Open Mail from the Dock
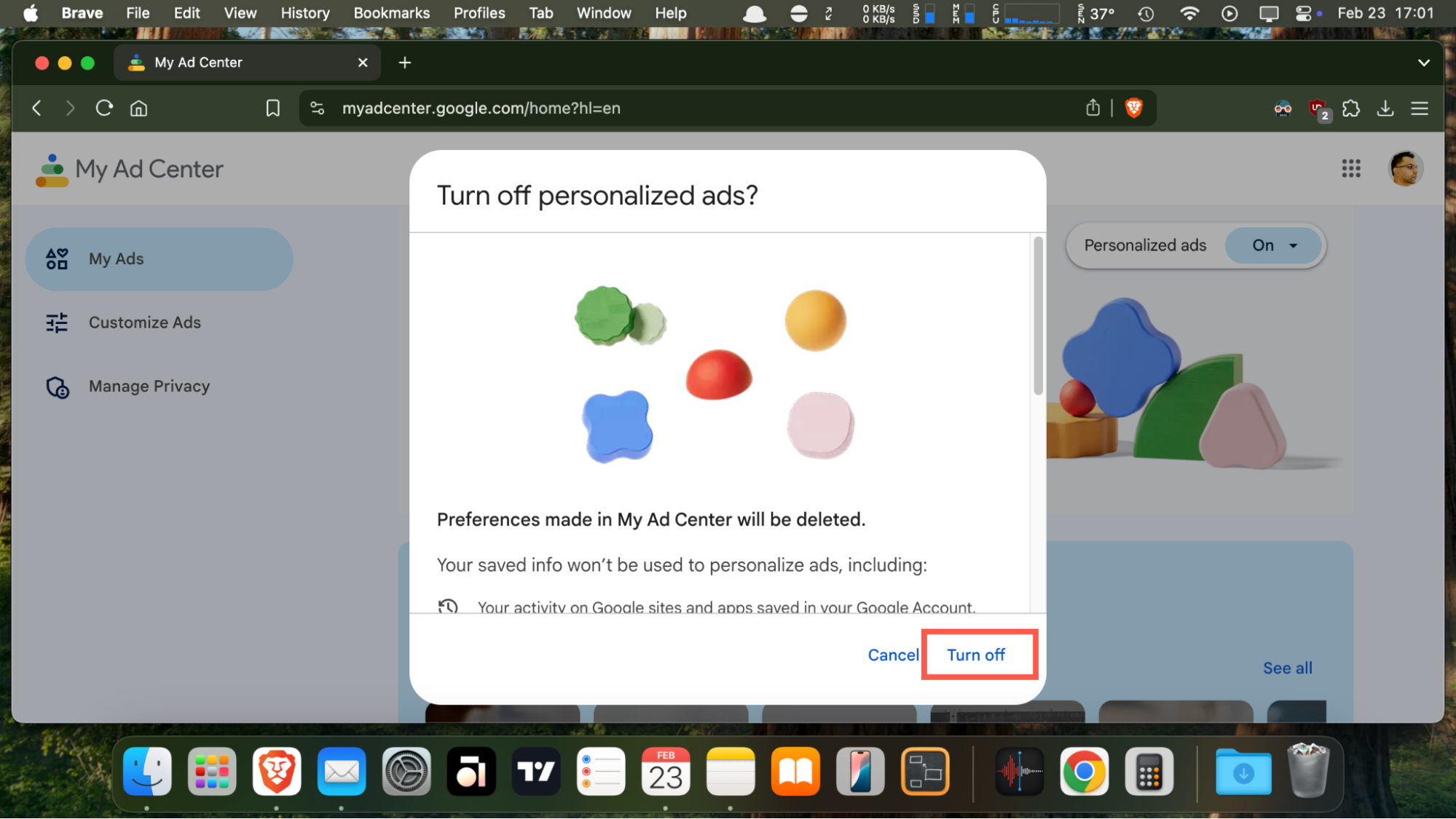The height and width of the screenshot is (819, 1456). [x=342, y=771]
